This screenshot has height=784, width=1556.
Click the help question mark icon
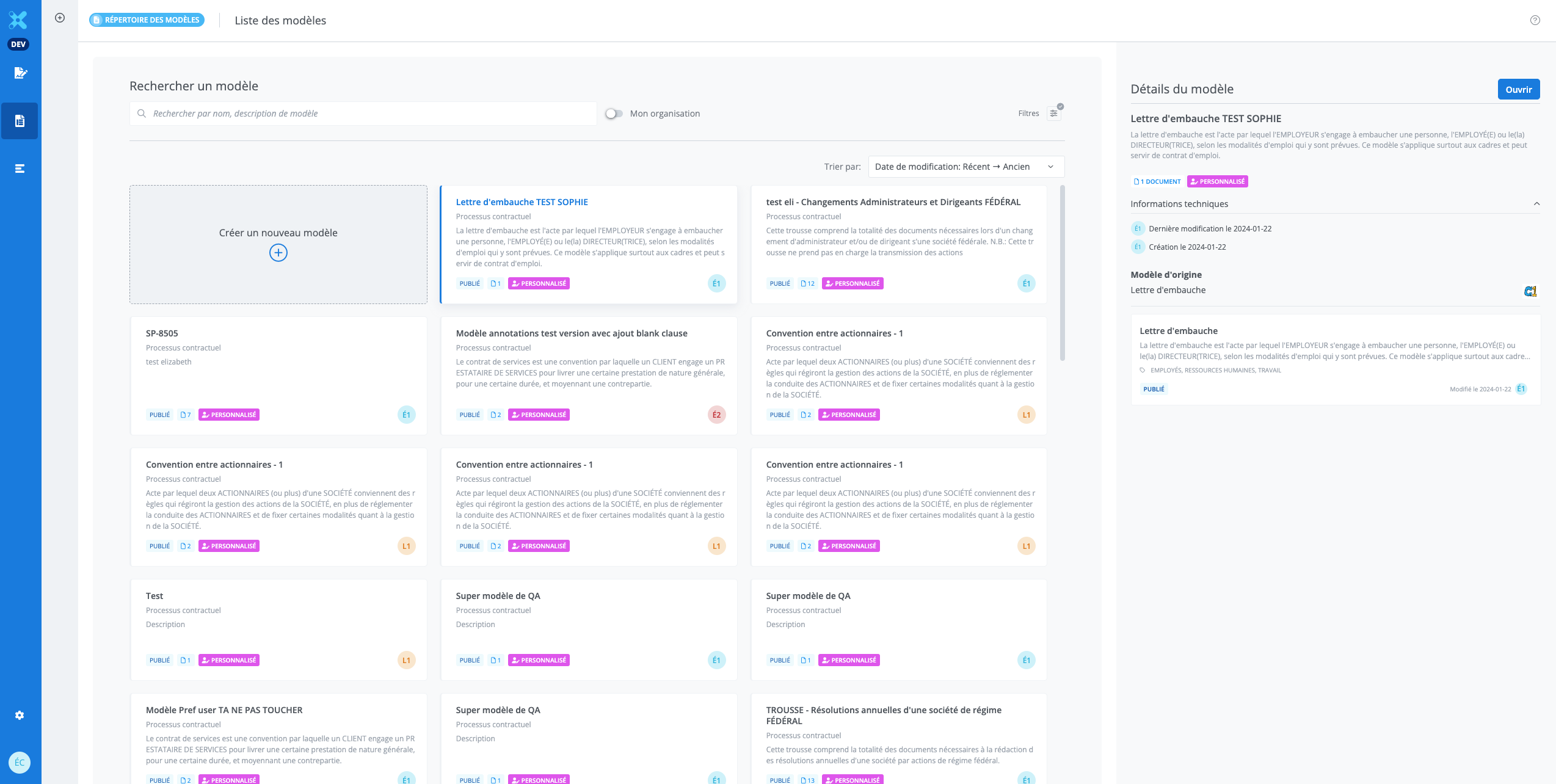[x=1535, y=20]
